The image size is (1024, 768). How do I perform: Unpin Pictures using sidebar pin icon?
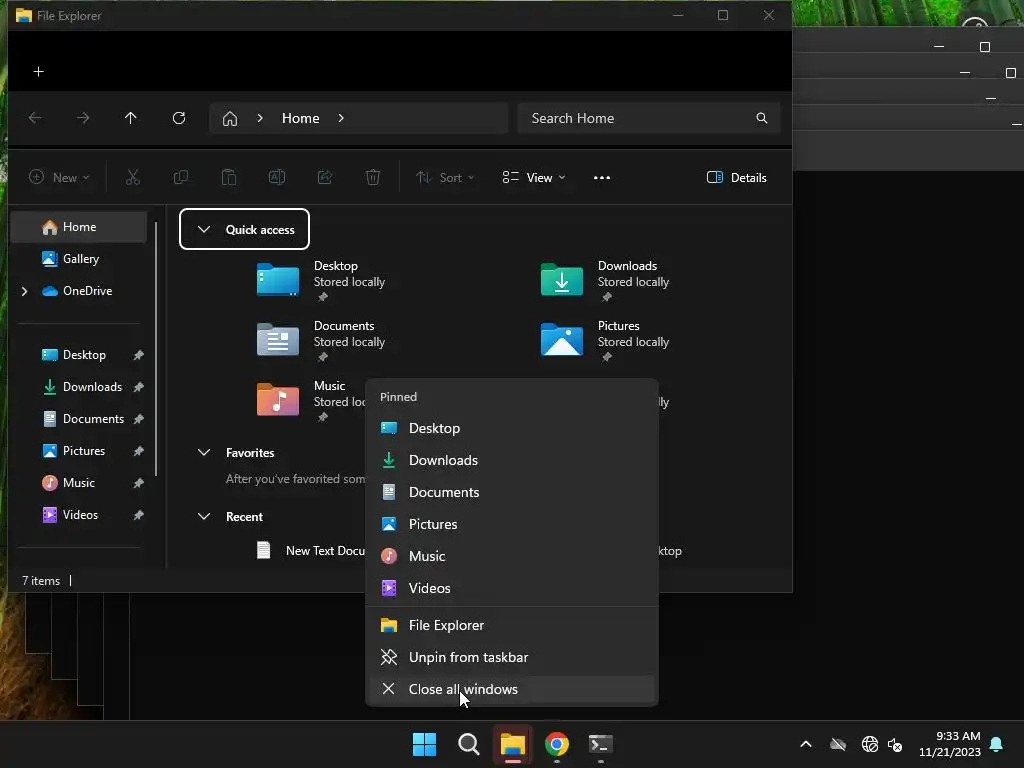pyautogui.click(x=138, y=451)
